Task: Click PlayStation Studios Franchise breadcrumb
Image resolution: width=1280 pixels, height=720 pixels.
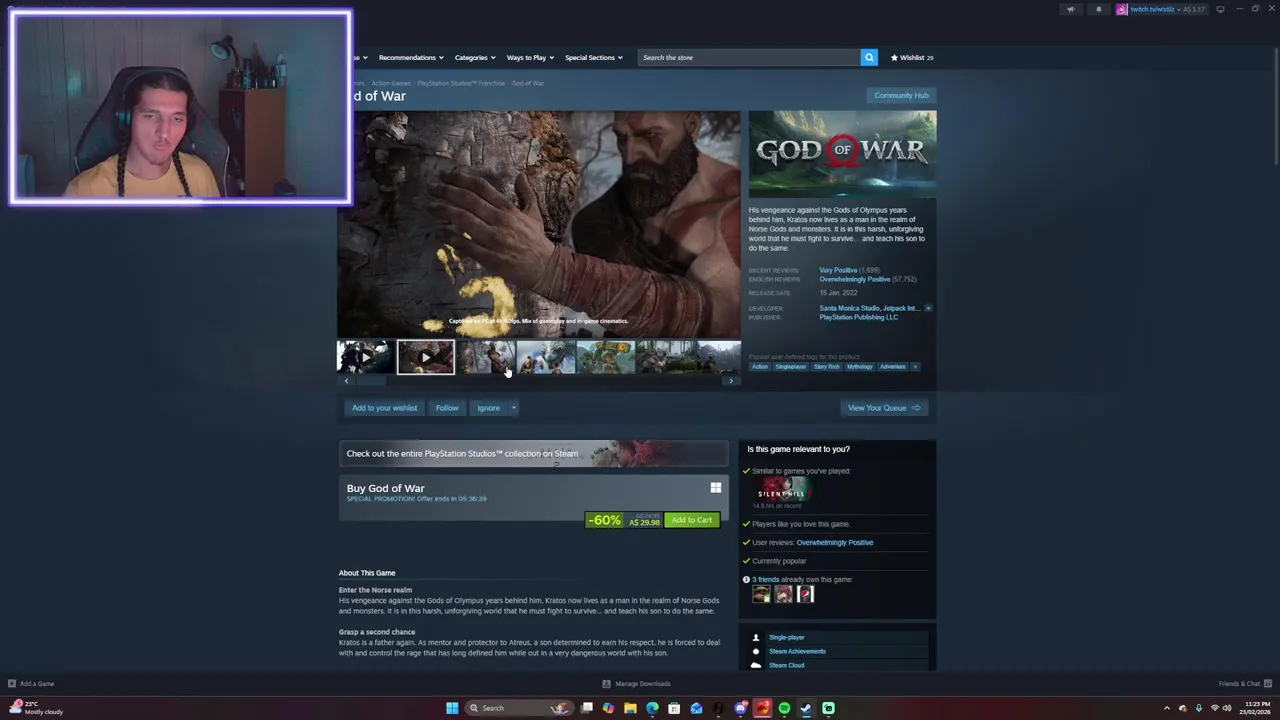Action: tap(461, 83)
